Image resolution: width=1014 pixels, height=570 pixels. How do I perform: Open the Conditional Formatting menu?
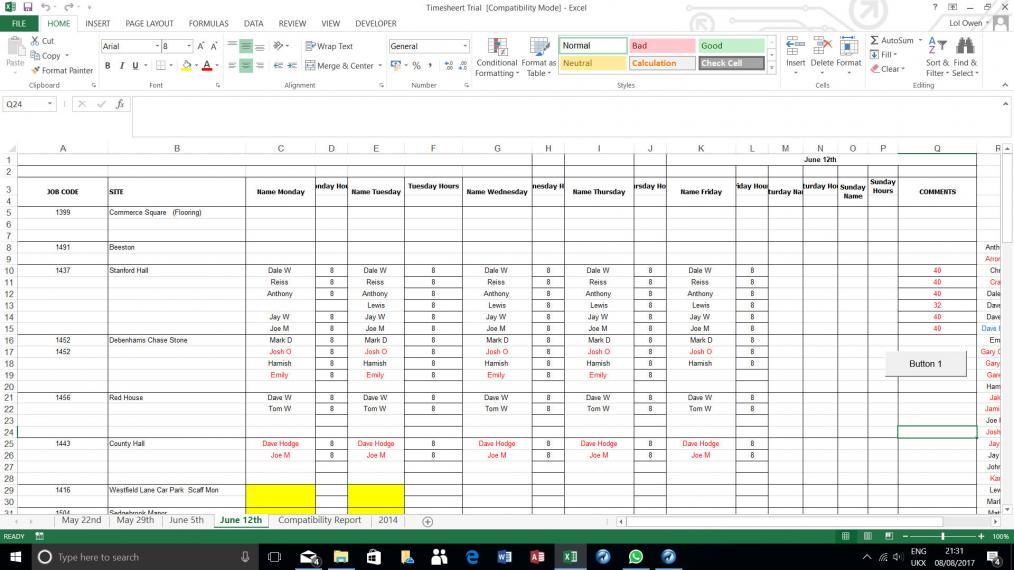click(x=496, y=58)
